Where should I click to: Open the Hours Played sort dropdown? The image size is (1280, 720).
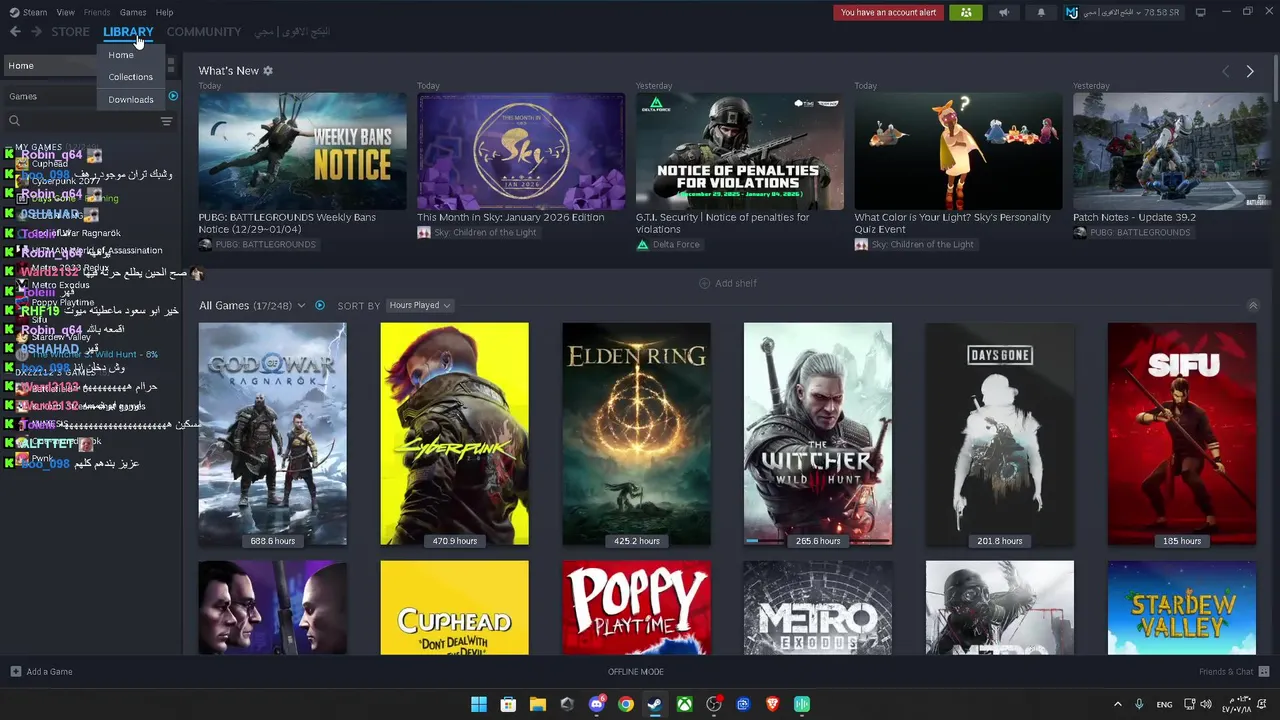coord(420,305)
